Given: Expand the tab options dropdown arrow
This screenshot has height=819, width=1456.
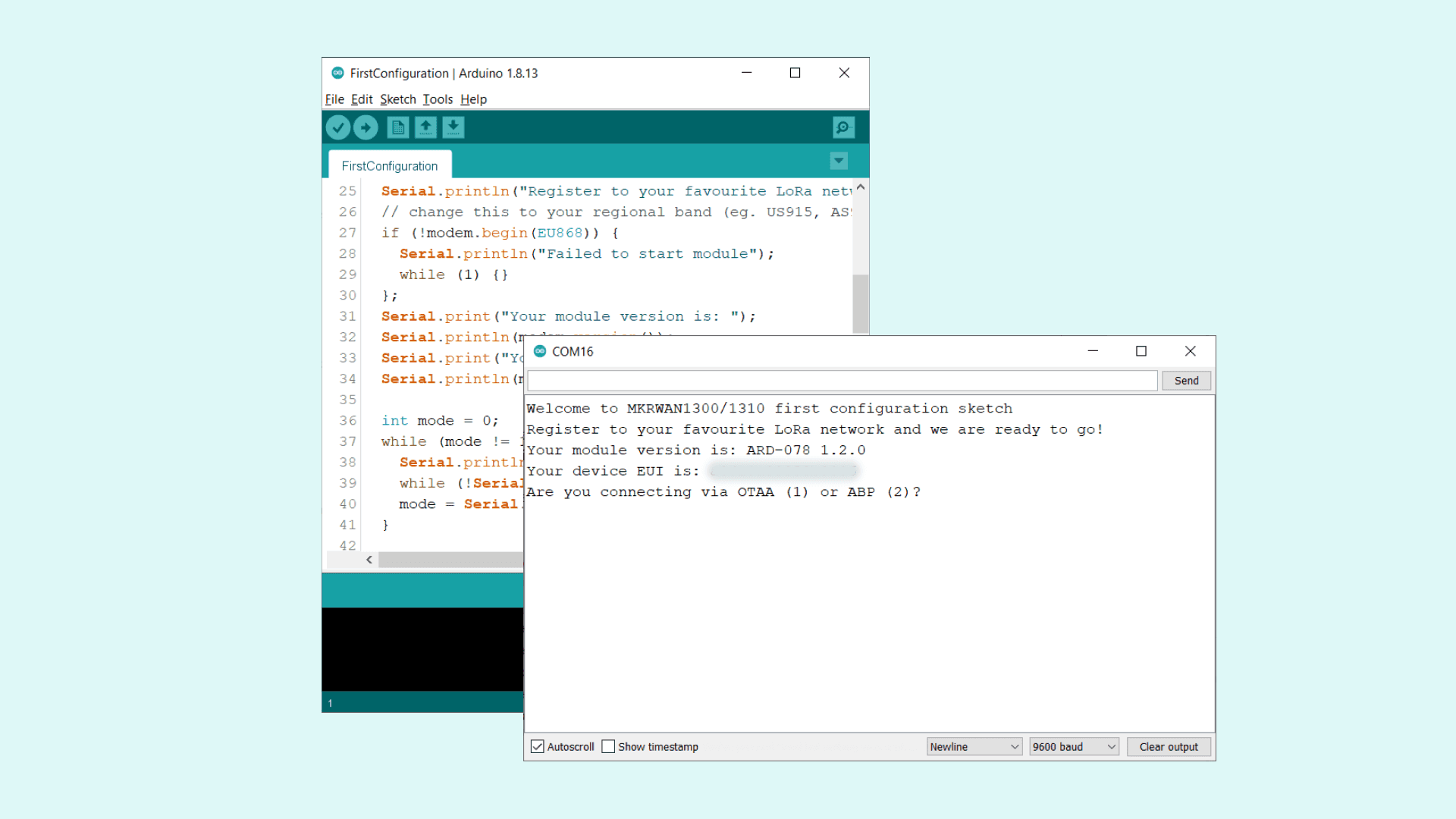Looking at the screenshot, I should click(x=839, y=161).
